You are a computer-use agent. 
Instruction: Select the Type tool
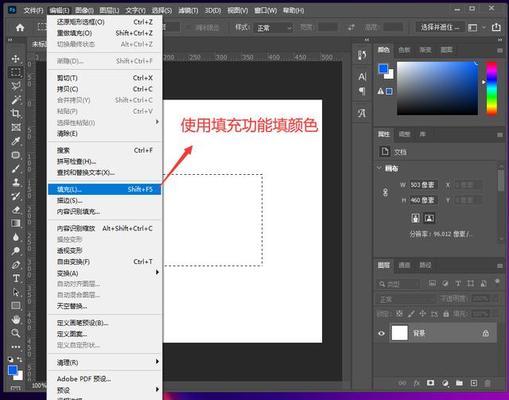[x=16, y=278]
